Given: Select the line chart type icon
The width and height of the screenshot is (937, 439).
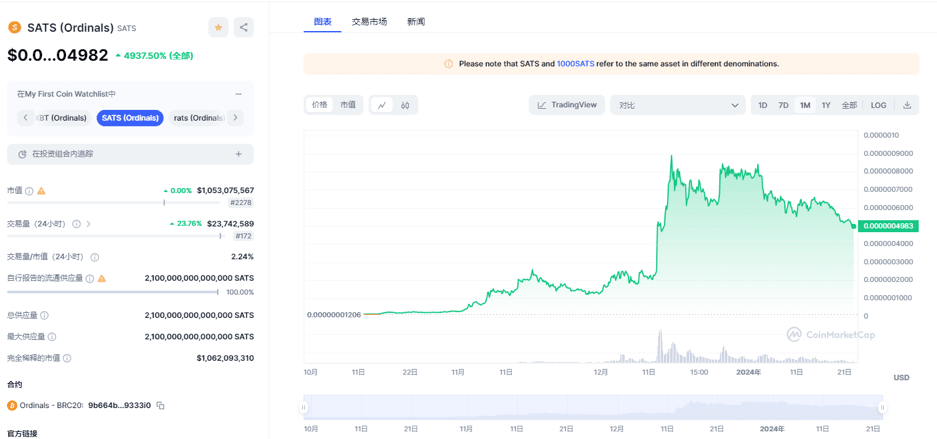Looking at the screenshot, I should click(382, 105).
